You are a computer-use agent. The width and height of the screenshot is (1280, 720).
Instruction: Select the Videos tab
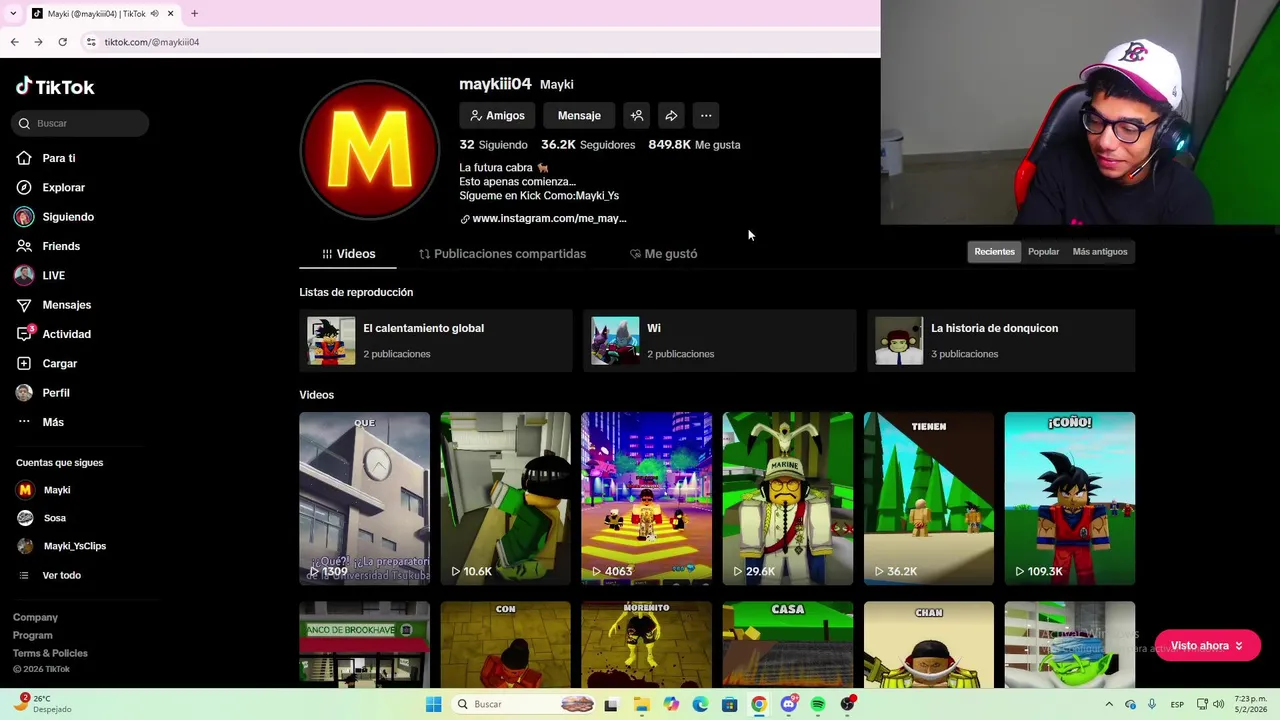point(348,254)
